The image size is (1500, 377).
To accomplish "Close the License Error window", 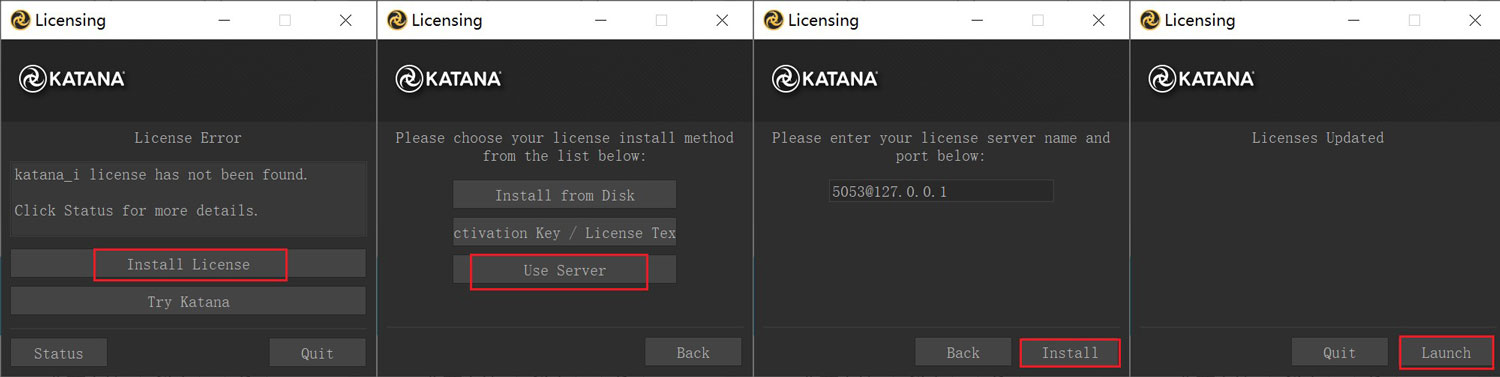I will click(345, 20).
